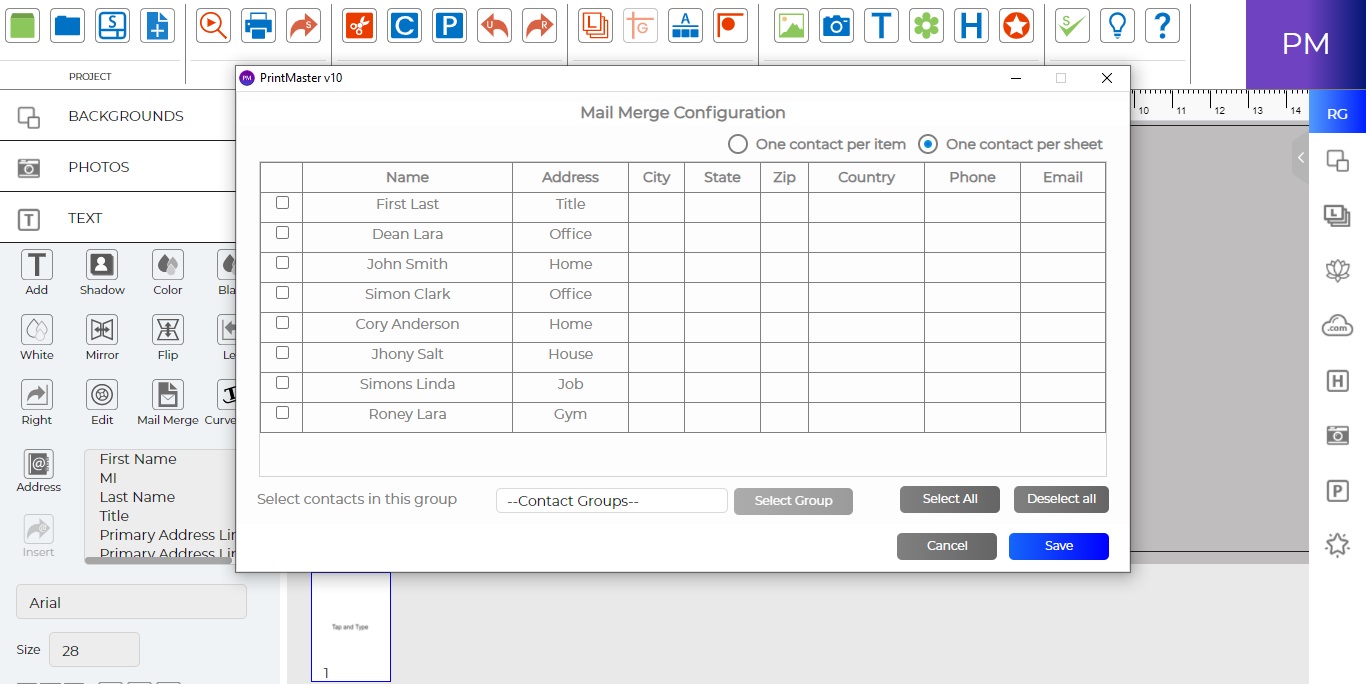Image resolution: width=1366 pixels, height=684 pixels.
Task: Click the camera icon in top toolbar
Action: (x=836, y=26)
